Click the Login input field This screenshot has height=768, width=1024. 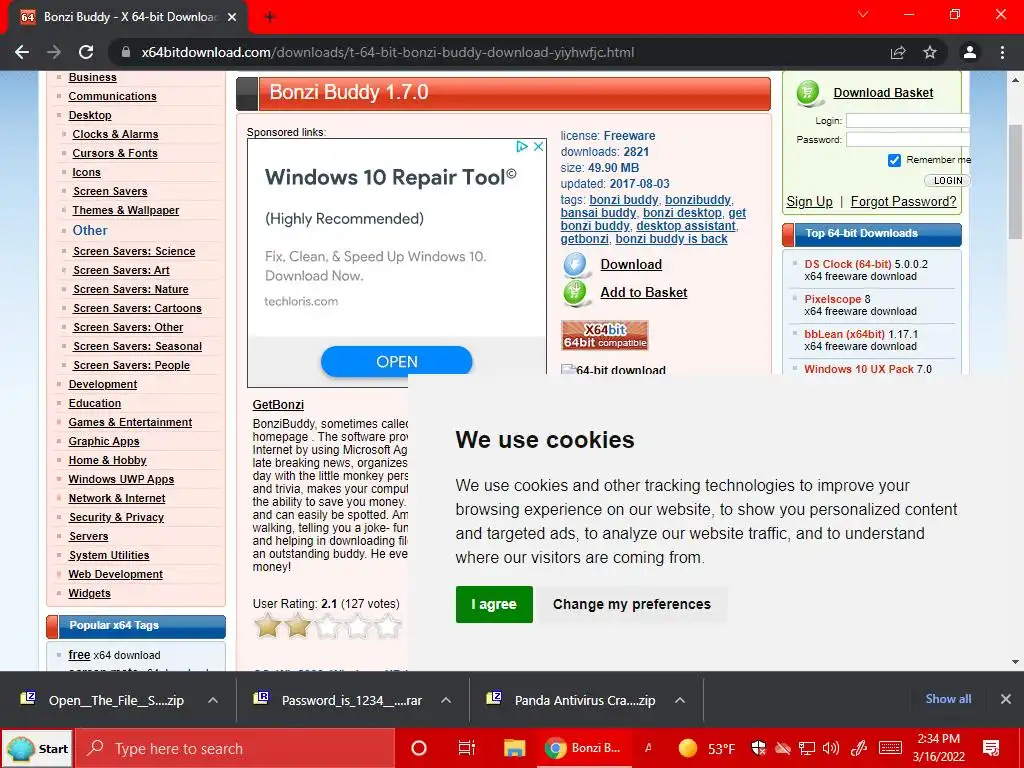[x=908, y=121]
